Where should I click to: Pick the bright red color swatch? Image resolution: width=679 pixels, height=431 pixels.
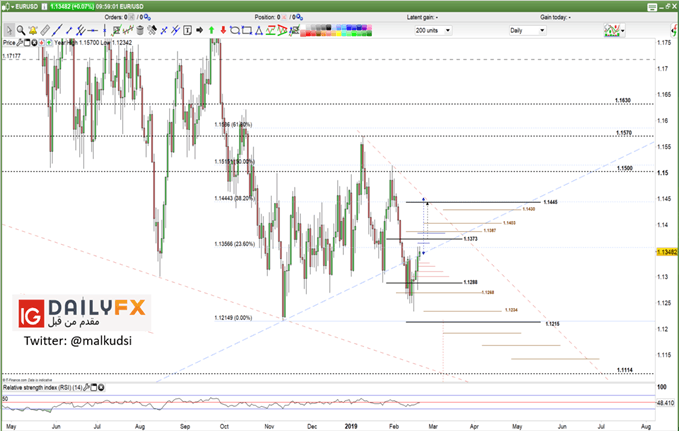point(307,33)
